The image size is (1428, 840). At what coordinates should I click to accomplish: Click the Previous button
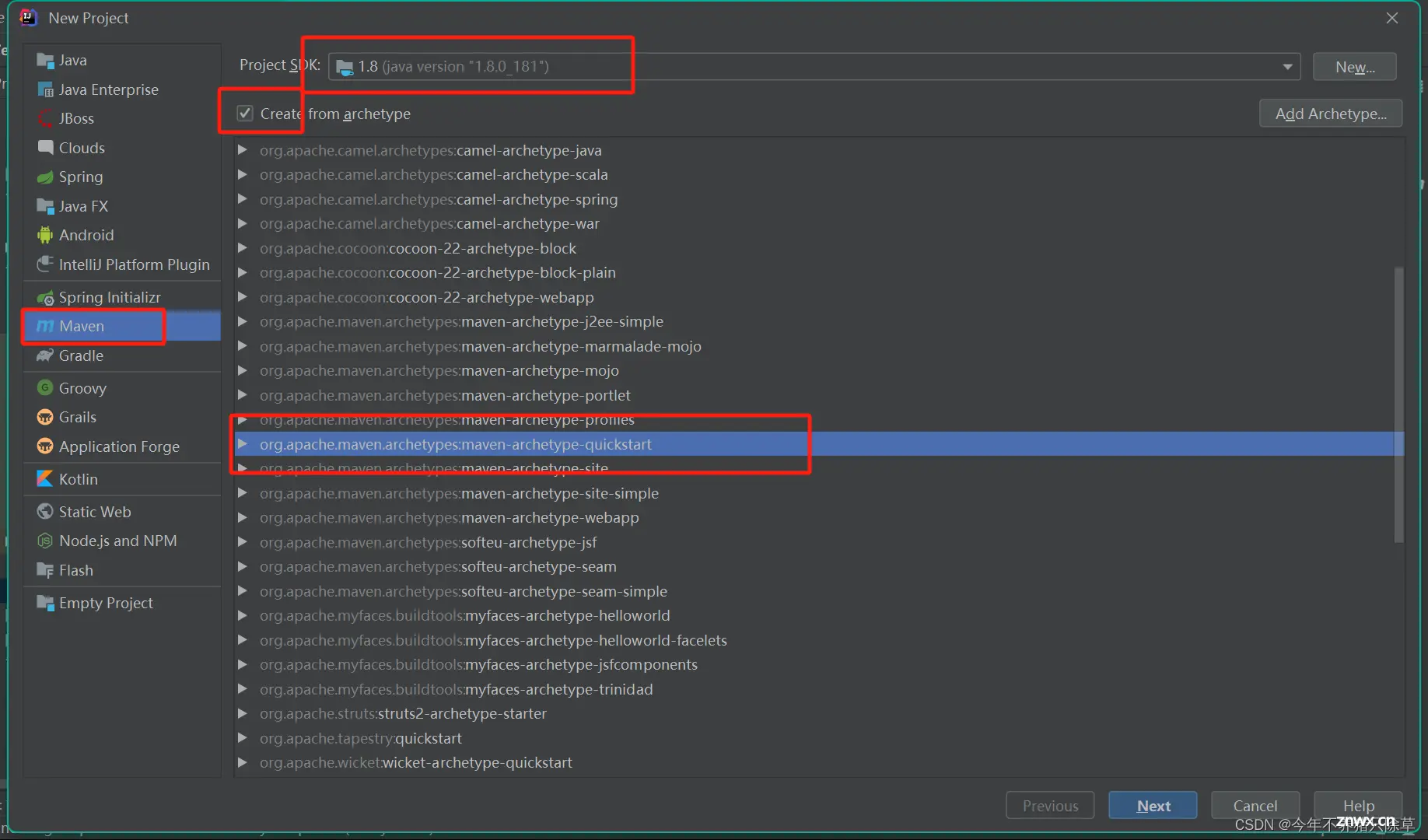(x=1050, y=806)
